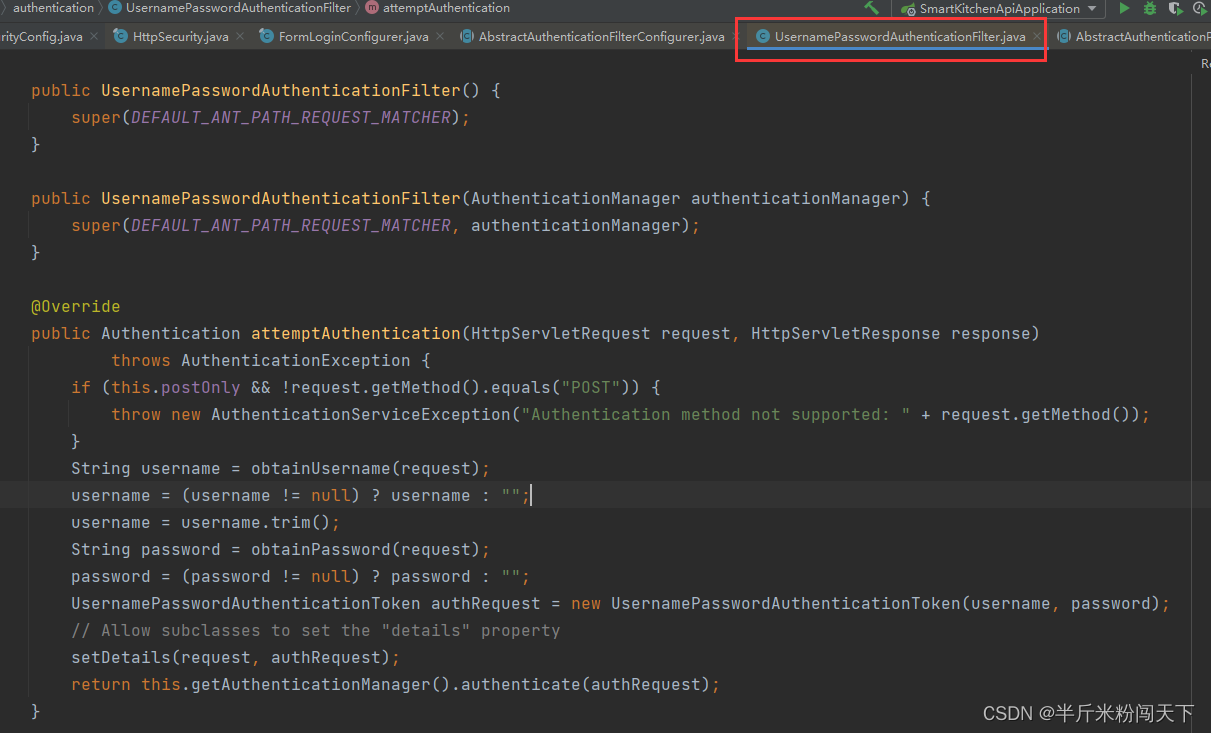This screenshot has height=733, width=1211.
Task: Click the highlighted username ternary line in editor
Action: [300, 494]
